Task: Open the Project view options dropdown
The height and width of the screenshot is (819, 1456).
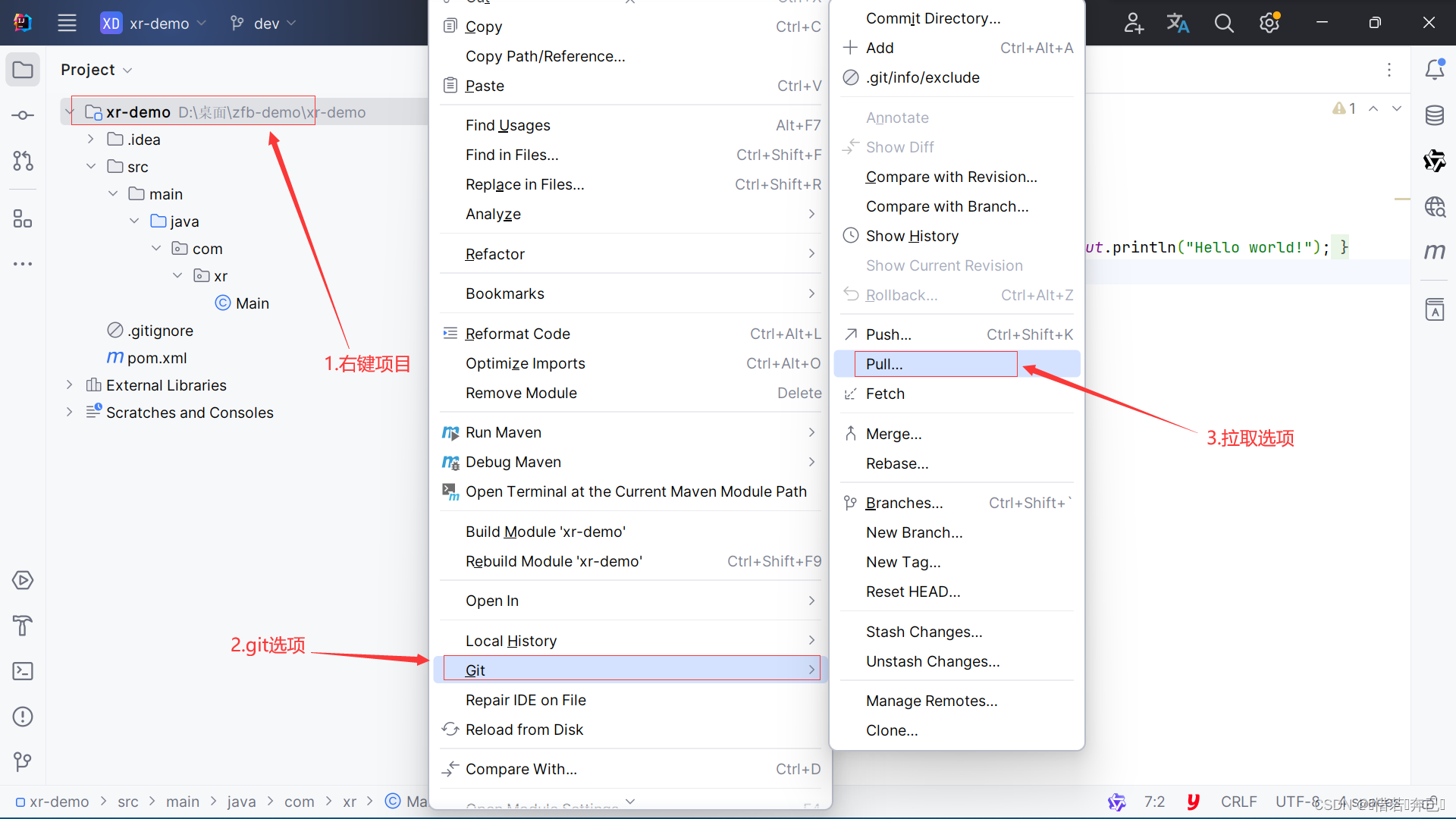Action: tap(96, 70)
